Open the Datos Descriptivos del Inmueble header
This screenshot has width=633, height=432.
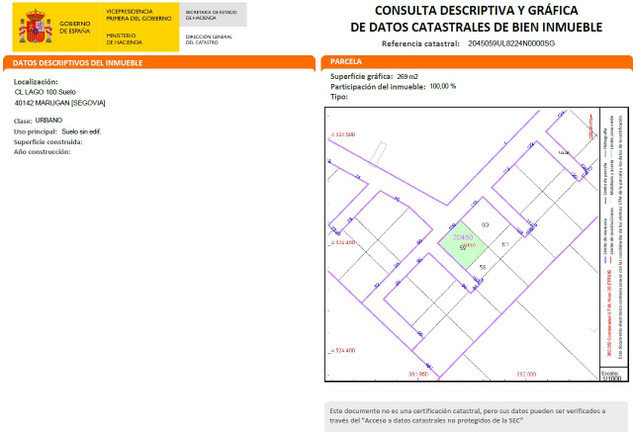(x=77, y=62)
